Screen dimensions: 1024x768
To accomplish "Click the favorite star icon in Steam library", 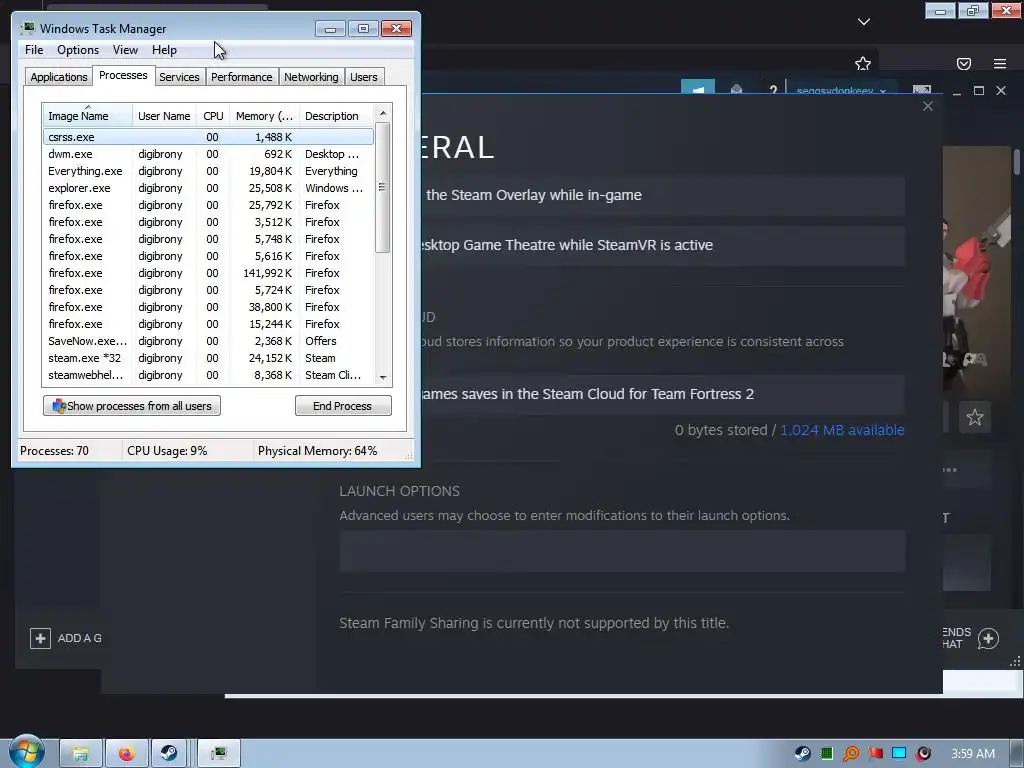I will click(974, 417).
